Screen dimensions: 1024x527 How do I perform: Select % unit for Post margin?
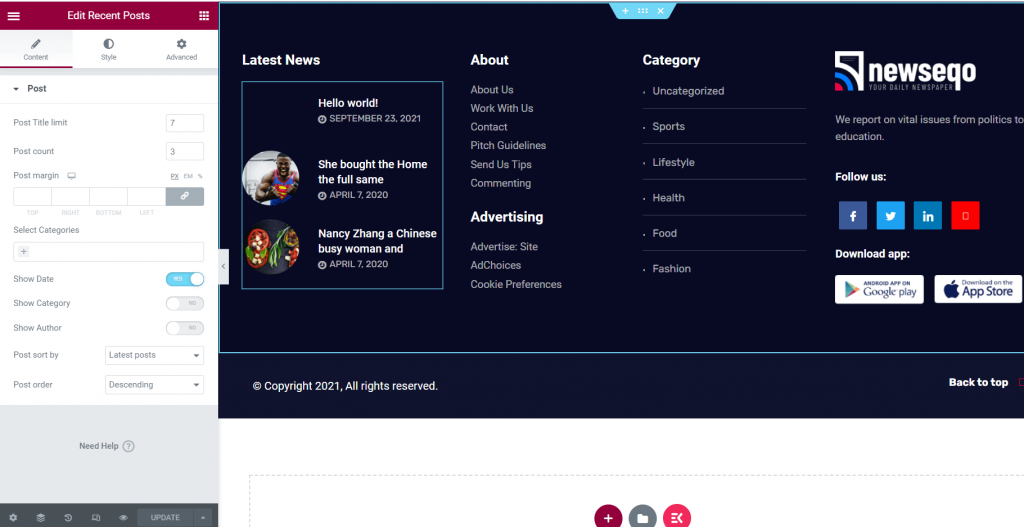point(200,176)
